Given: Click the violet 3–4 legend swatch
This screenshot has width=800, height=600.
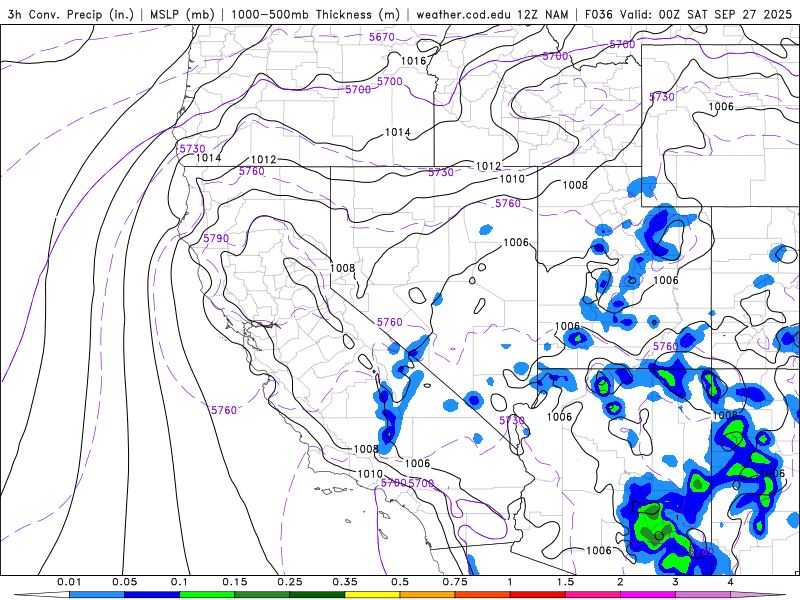Looking at the screenshot, I should (703, 595).
